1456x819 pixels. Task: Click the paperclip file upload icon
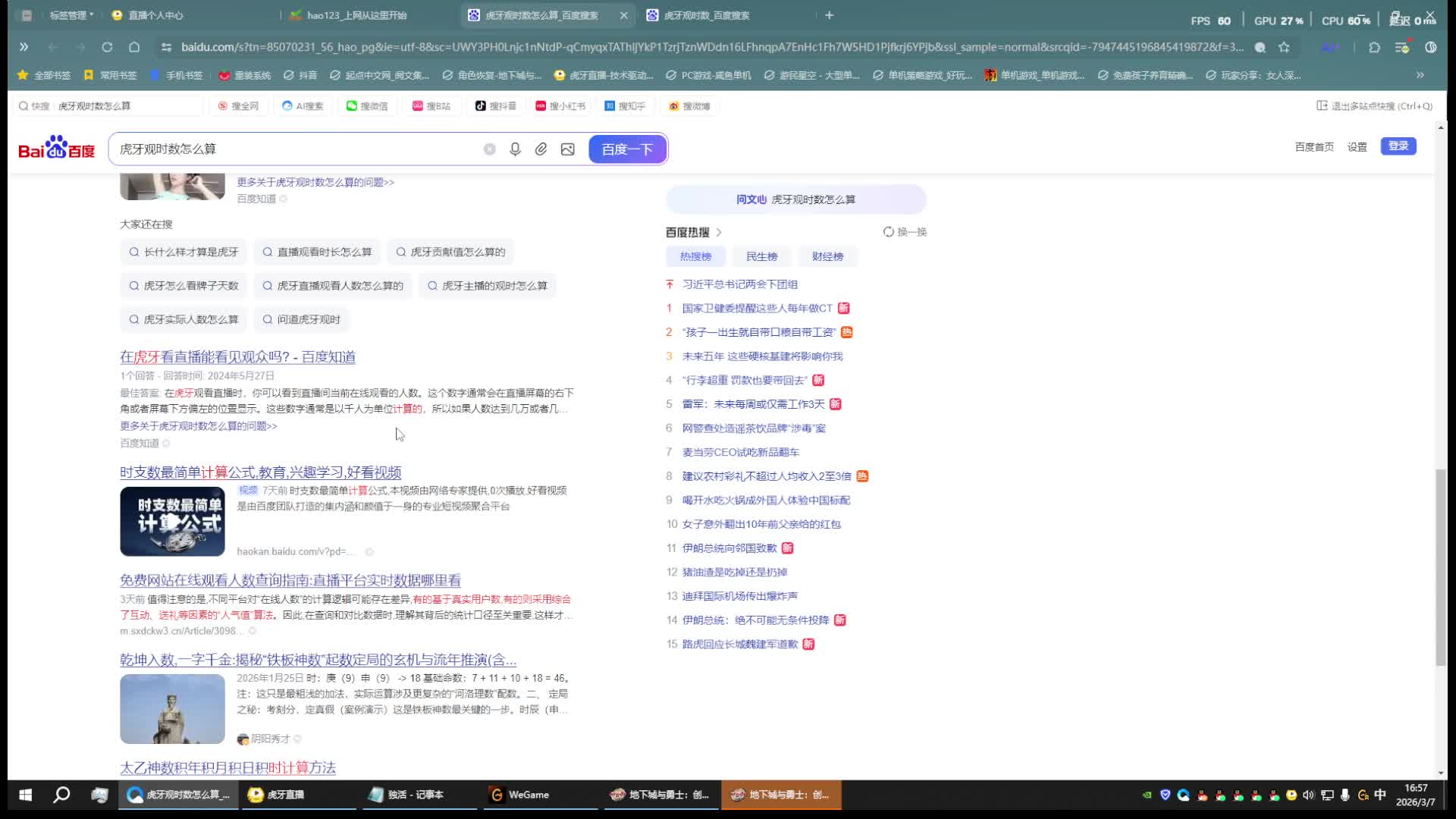pyautogui.click(x=541, y=149)
